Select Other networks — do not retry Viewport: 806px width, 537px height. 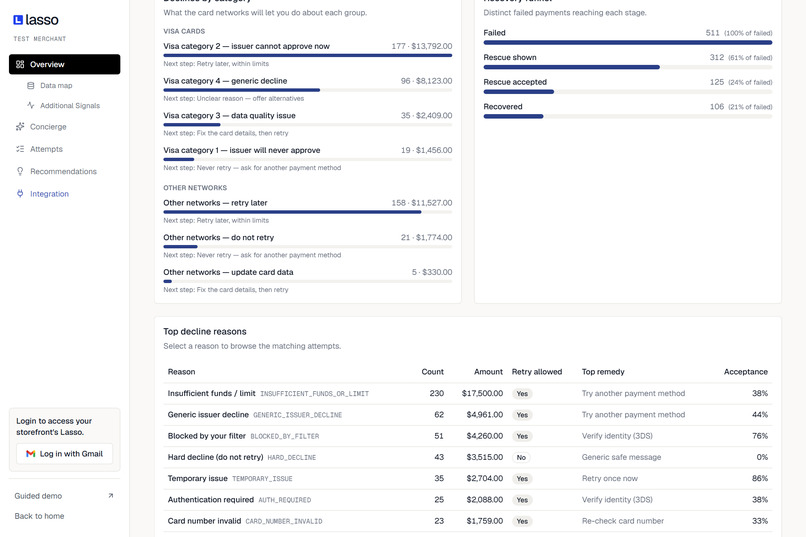(x=218, y=237)
